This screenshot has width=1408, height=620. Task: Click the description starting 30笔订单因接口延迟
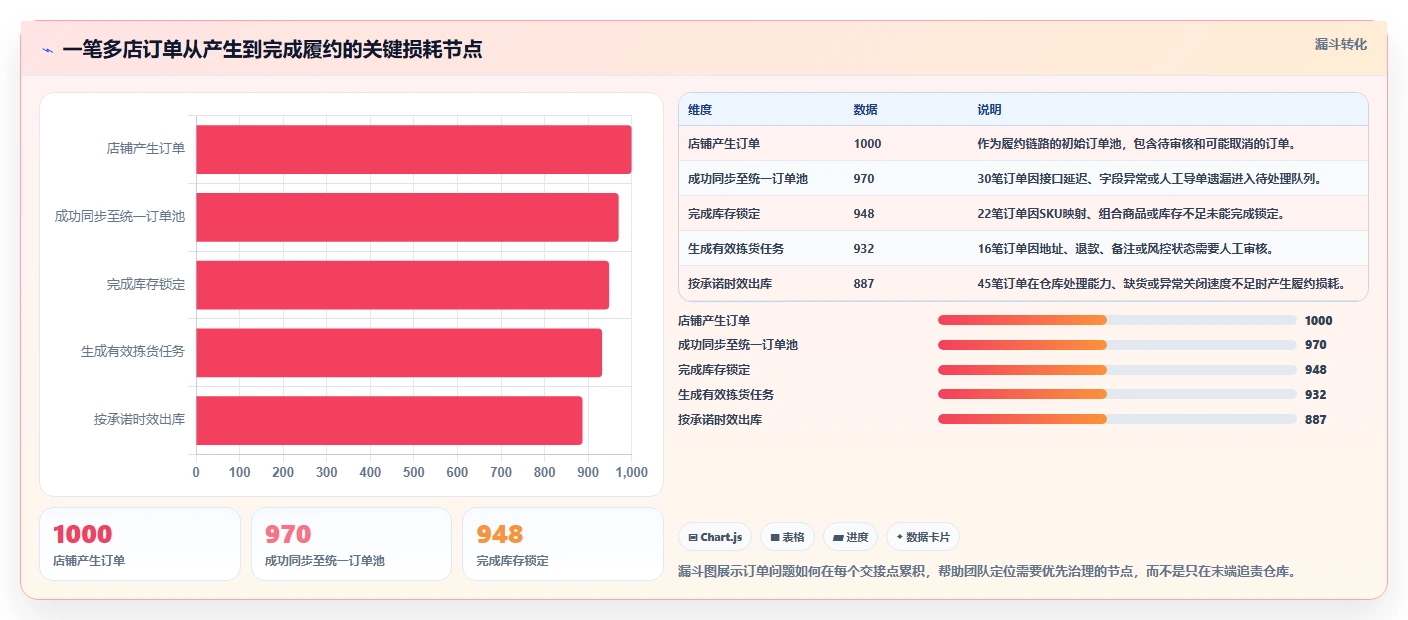click(1151, 179)
